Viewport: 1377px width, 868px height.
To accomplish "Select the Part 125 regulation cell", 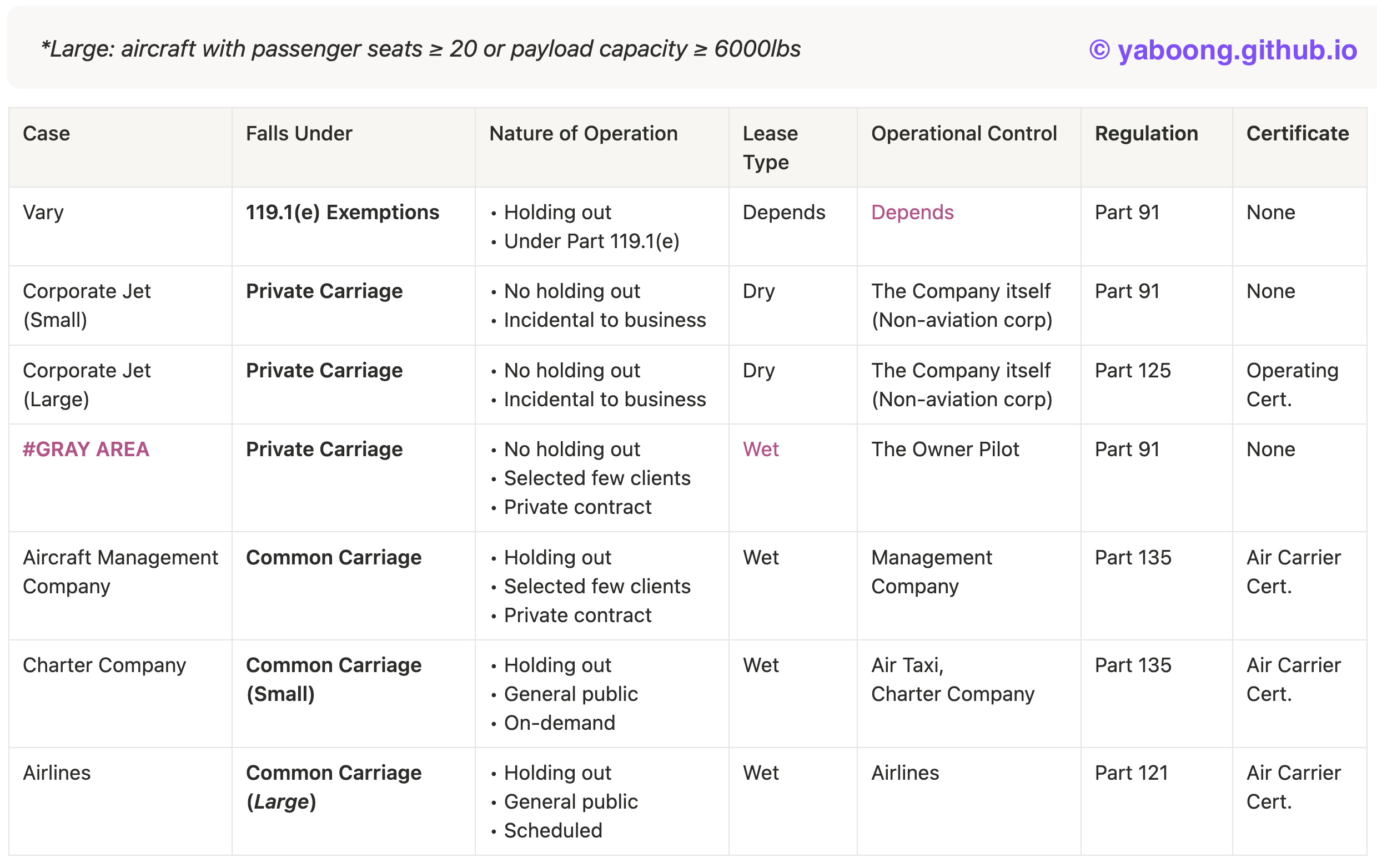I will (1132, 371).
